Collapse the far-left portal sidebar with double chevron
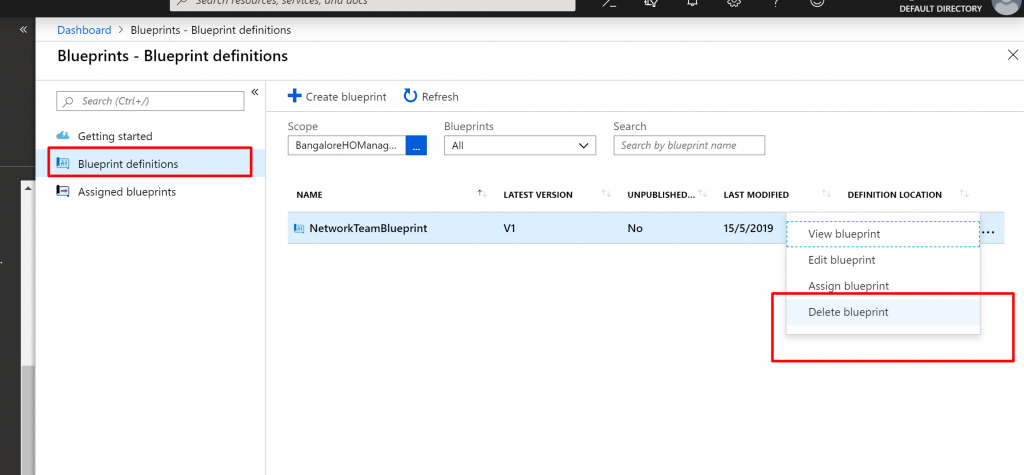Viewport: 1024px width, 475px height. click(24, 30)
